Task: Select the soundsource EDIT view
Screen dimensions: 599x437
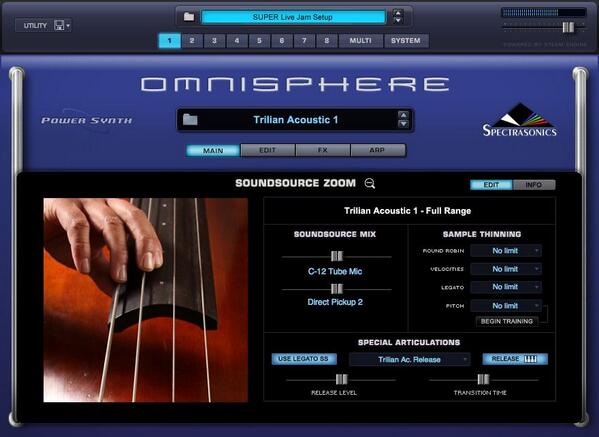Action: pyautogui.click(x=491, y=185)
